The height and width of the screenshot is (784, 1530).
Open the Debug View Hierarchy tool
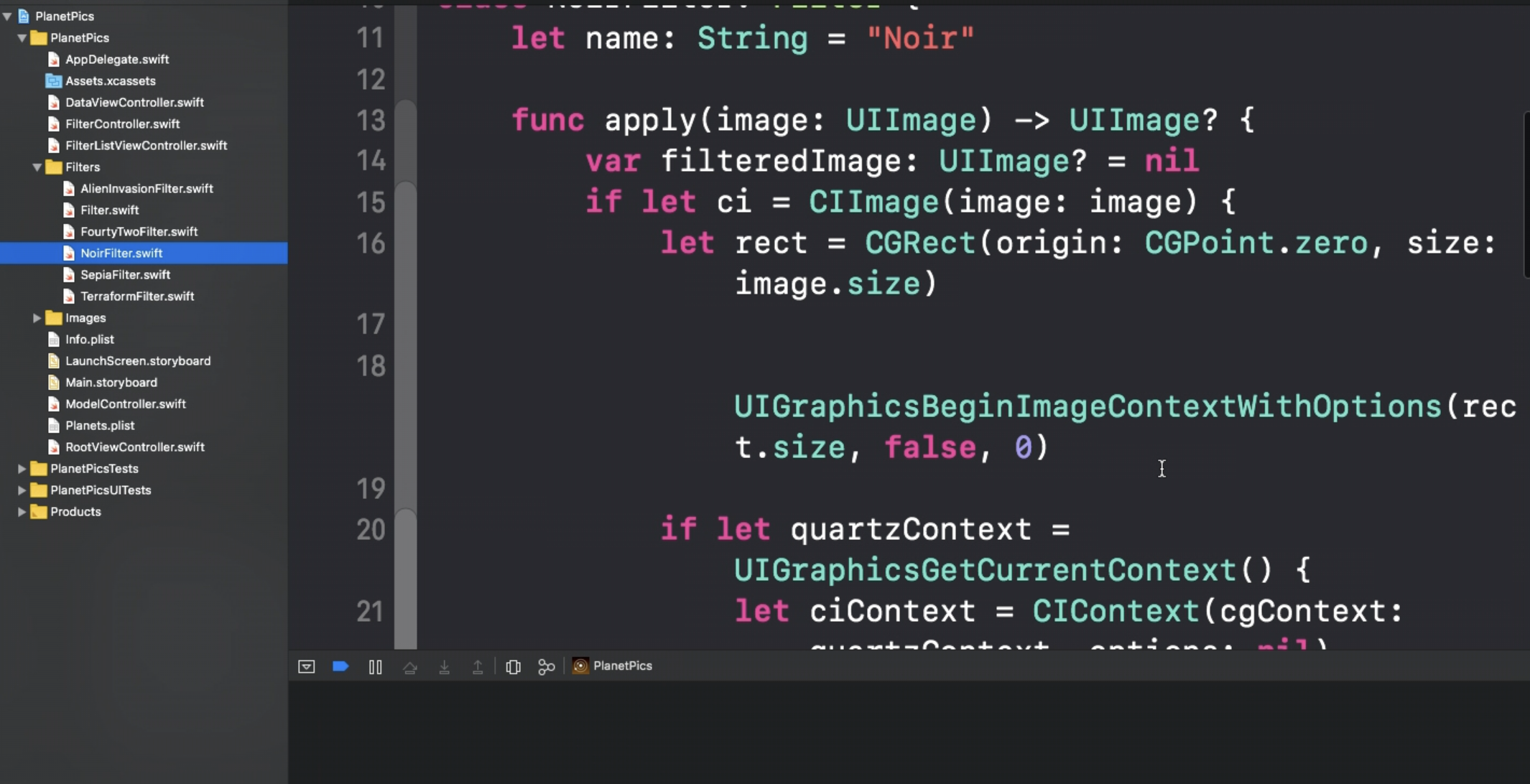click(513, 666)
